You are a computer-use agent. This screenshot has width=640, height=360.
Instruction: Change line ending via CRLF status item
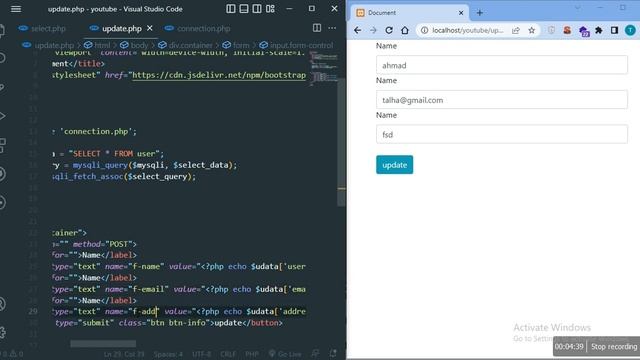[x=228, y=354]
